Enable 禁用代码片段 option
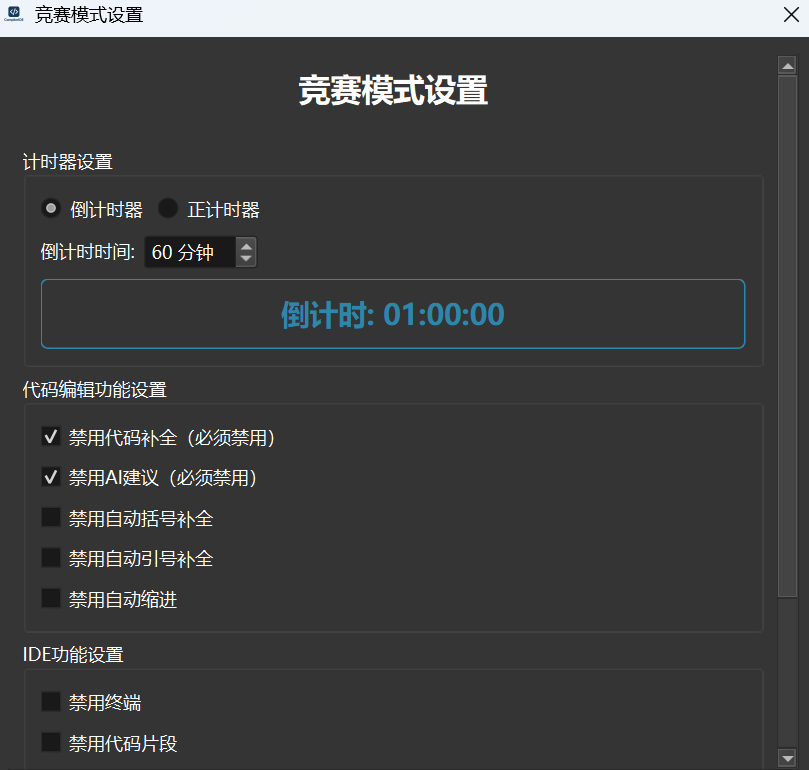 click(x=50, y=743)
